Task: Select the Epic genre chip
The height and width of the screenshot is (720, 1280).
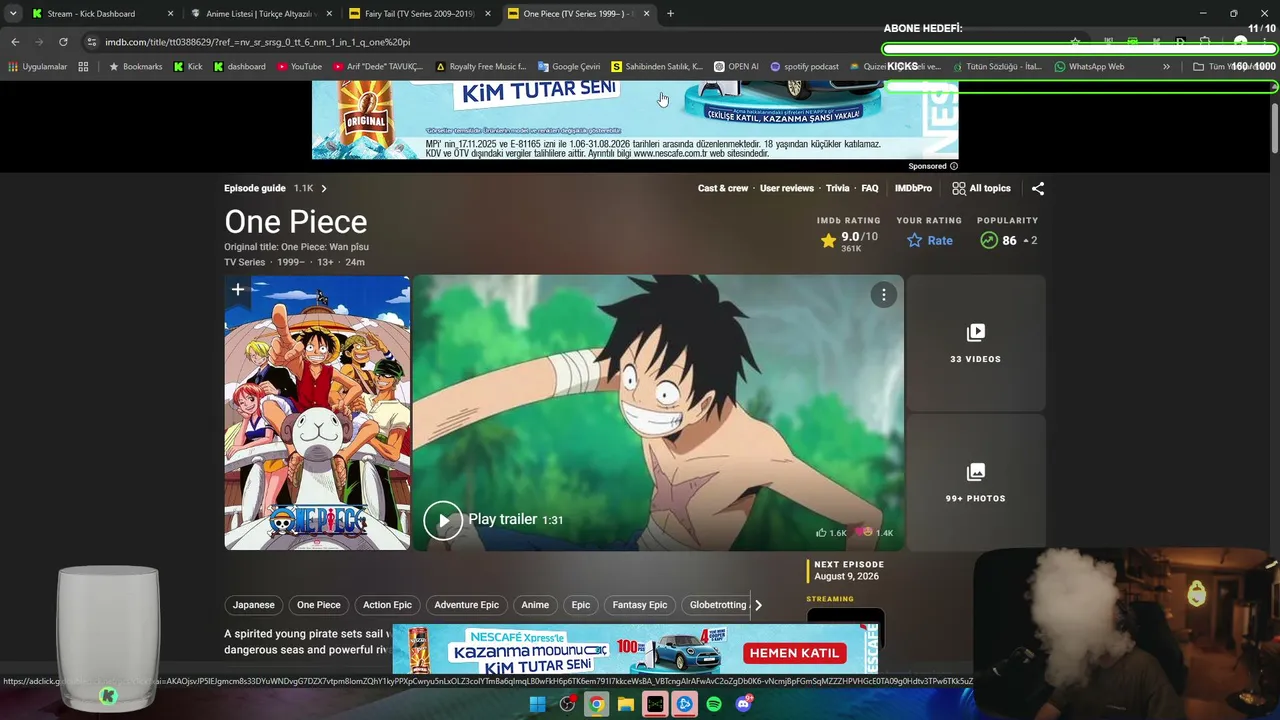Action: [581, 605]
